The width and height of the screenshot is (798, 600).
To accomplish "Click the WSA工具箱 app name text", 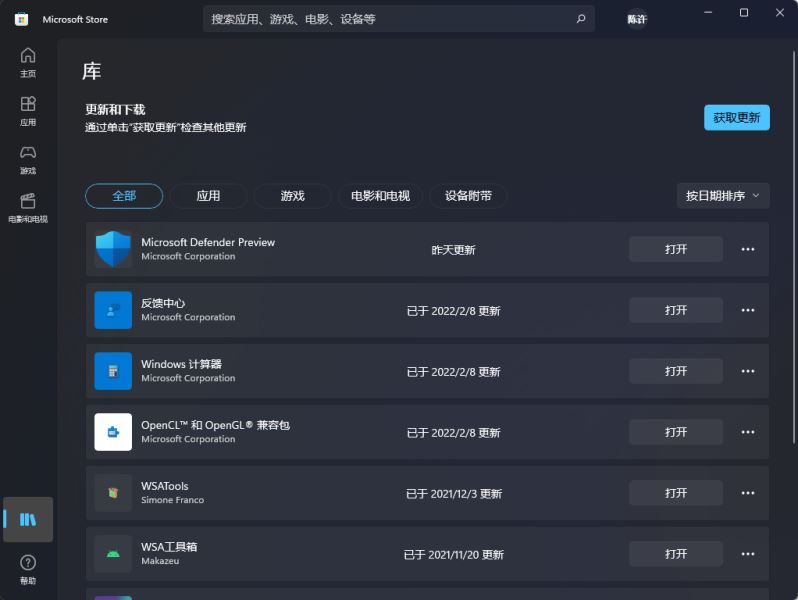I will 169,547.
